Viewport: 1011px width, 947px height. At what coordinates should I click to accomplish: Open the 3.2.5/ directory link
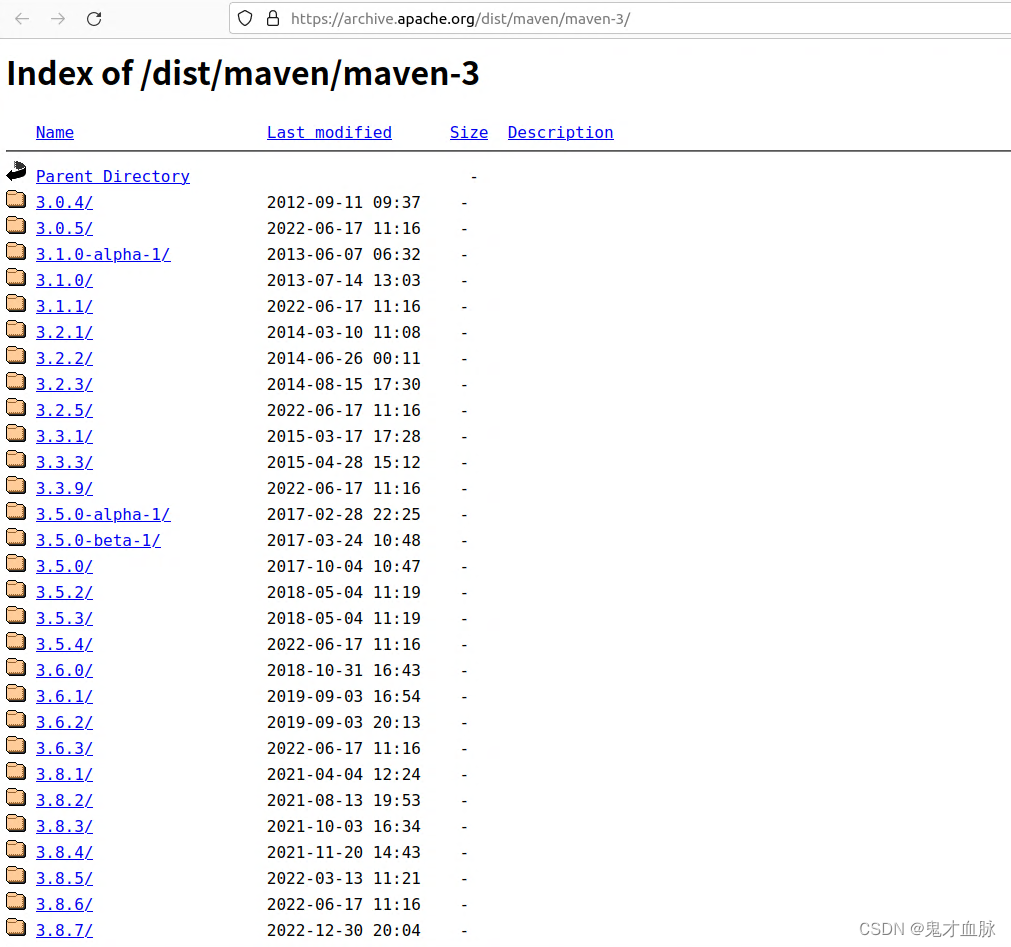[64, 411]
